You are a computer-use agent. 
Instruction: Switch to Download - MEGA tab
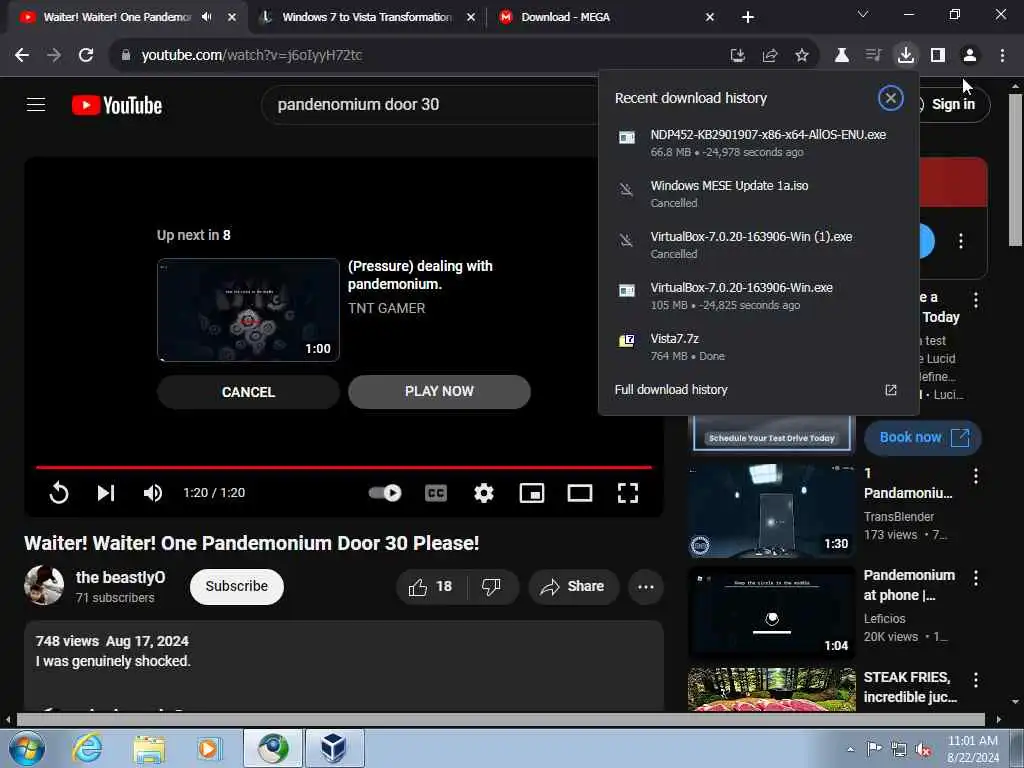(607, 17)
